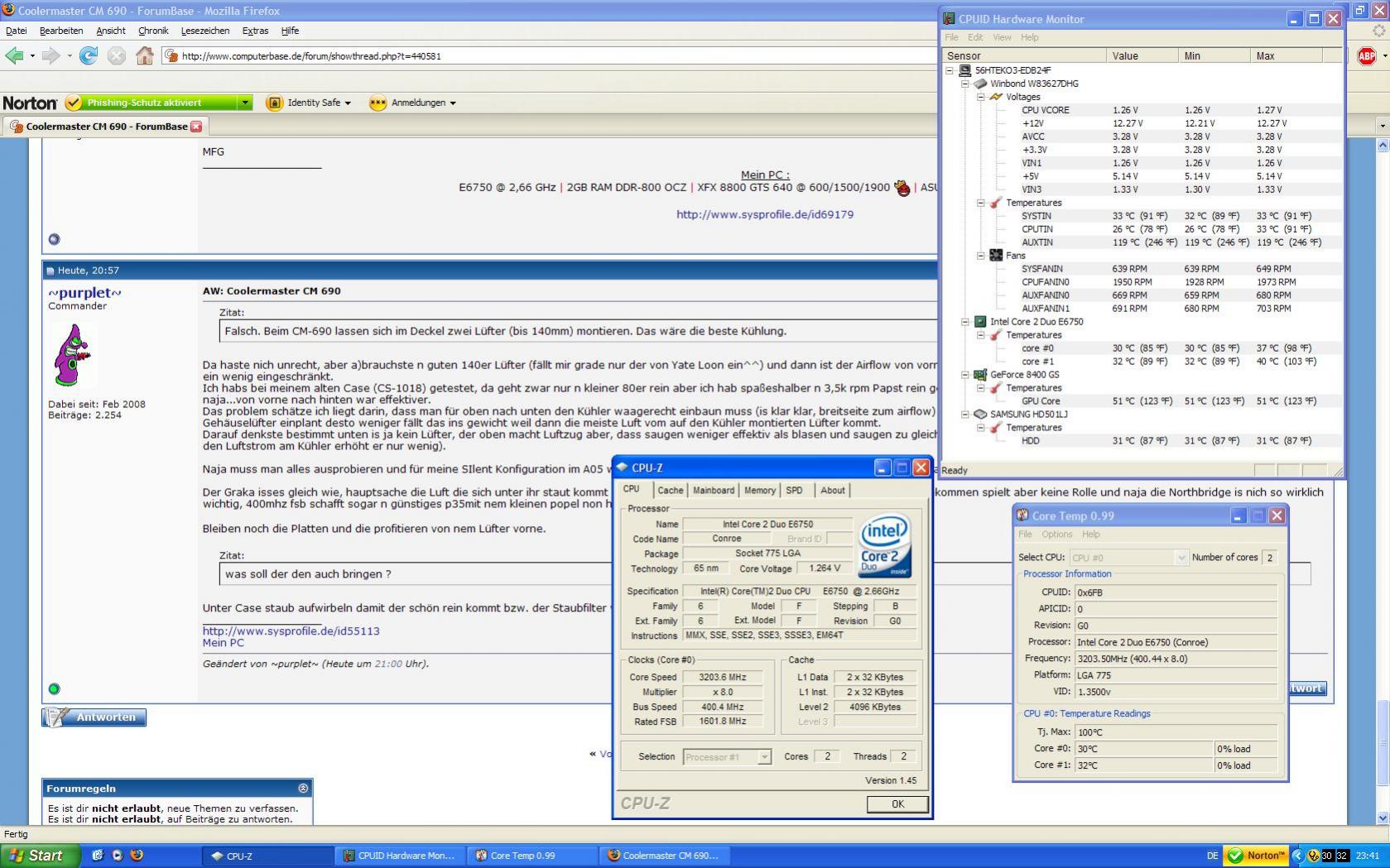Click the Winbond W83627DHG chip icon
This screenshot has height=868, width=1390.
[x=980, y=84]
